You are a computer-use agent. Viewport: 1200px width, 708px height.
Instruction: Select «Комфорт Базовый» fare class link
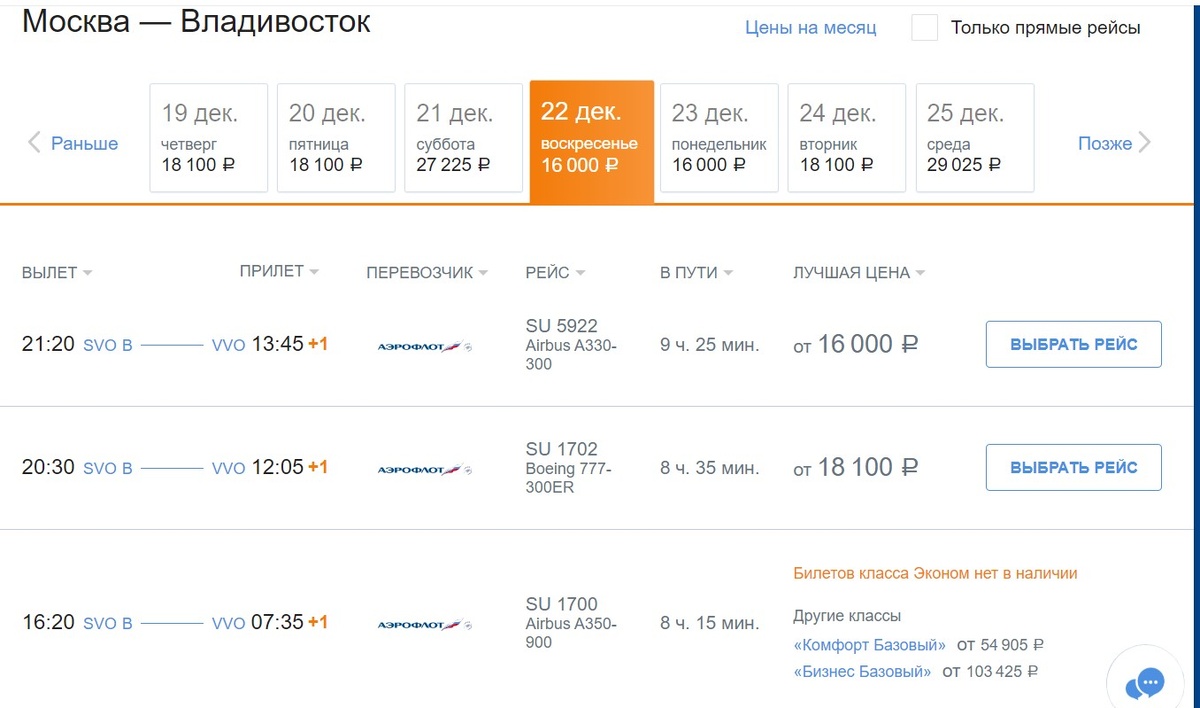[x=869, y=645]
